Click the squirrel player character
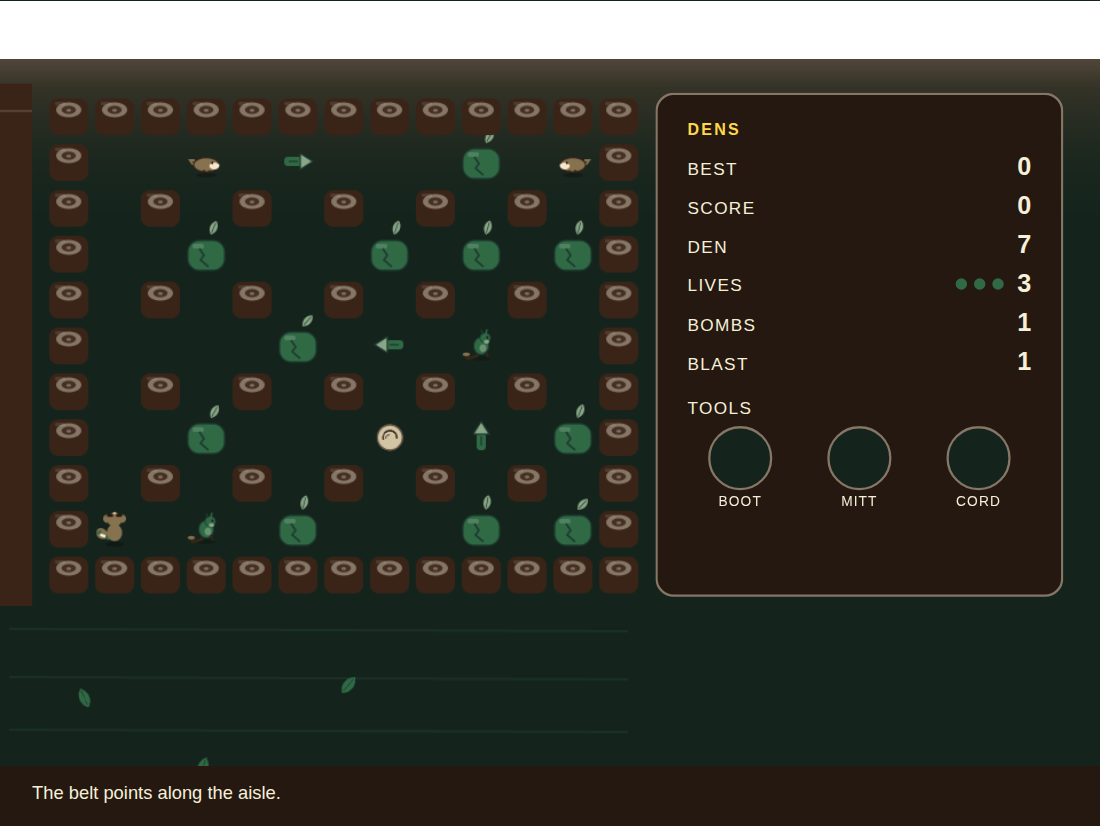The height and width of the screenshot is (826, 1100). [112, 528]
